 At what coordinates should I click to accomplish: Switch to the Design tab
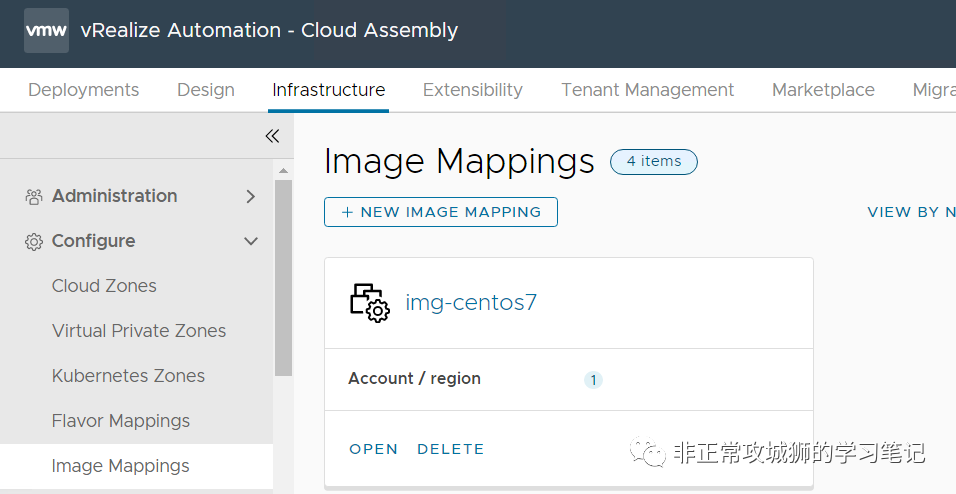[206, 90]
